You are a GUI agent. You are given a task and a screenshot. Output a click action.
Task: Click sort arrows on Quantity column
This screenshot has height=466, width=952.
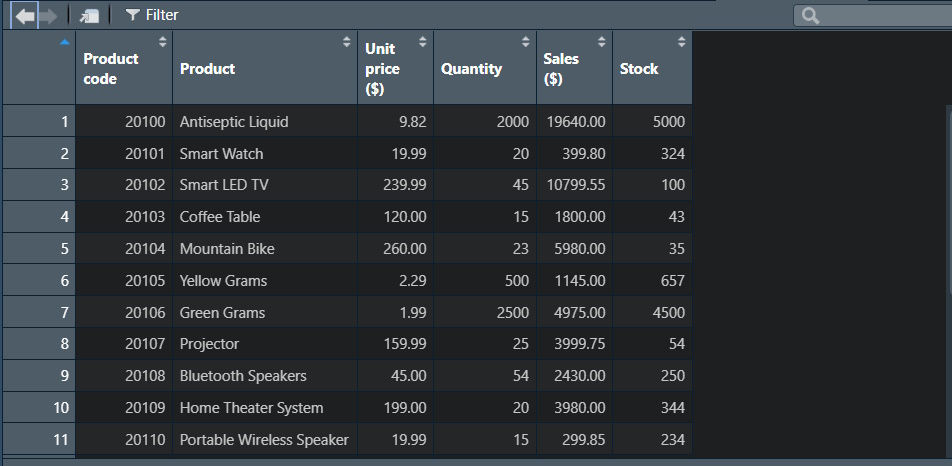(x=525, y=42)
